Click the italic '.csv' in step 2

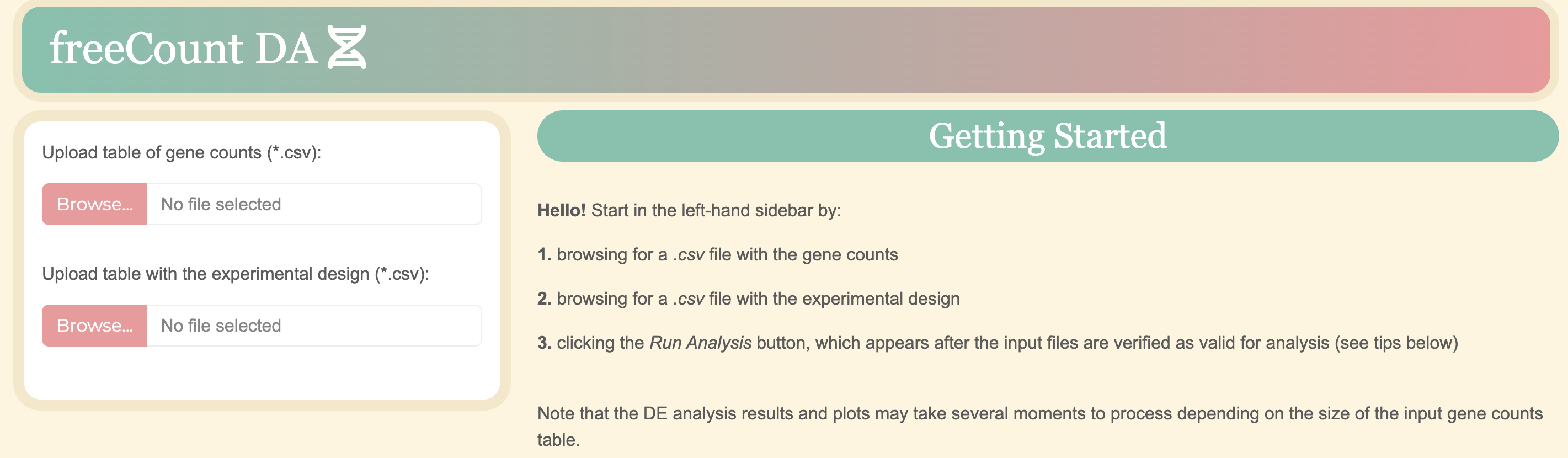(689, 299)
